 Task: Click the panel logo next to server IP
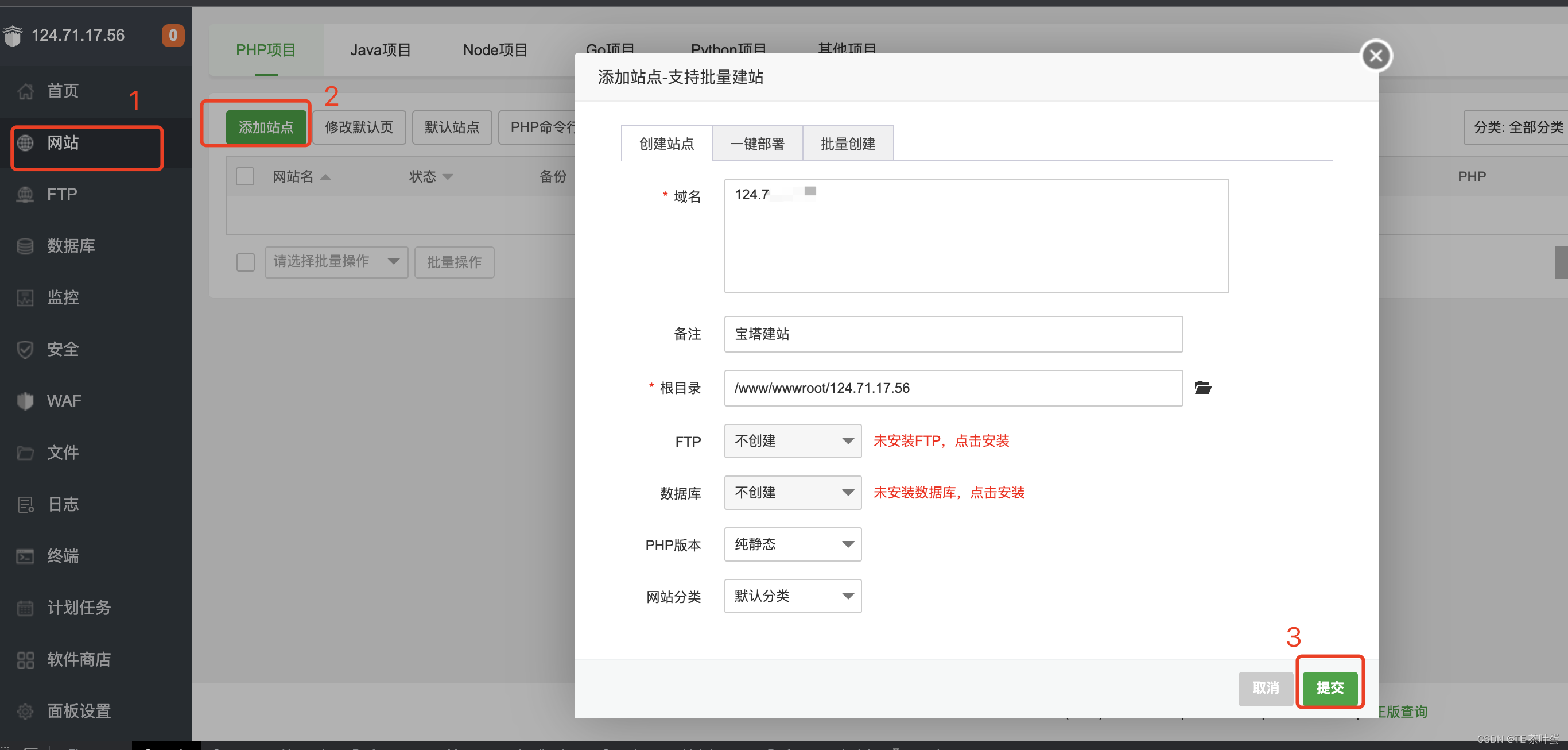coord(13,36)
